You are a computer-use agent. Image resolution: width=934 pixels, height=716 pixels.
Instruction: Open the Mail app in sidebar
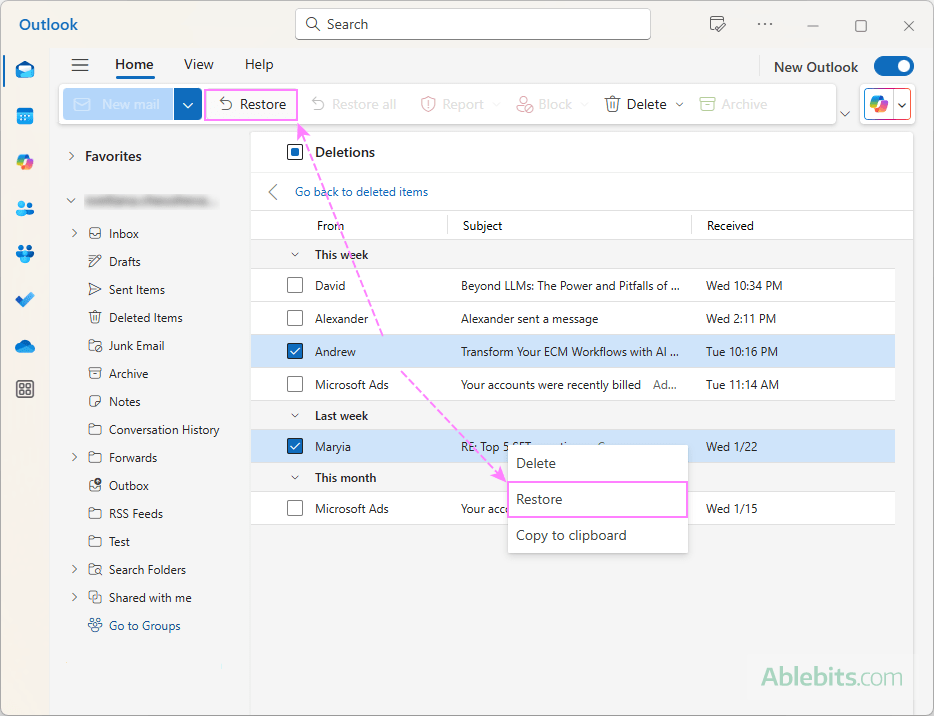[x=25, y=70]
